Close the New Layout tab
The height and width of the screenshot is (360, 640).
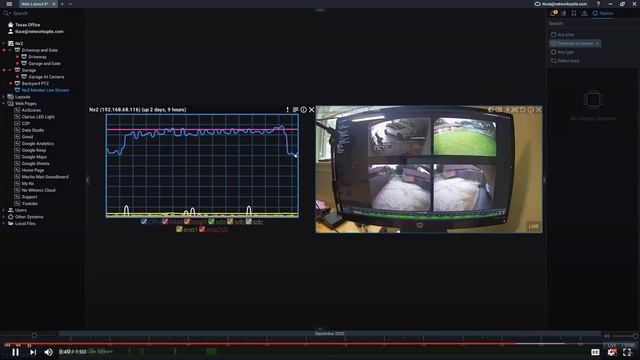pos(54,4)
